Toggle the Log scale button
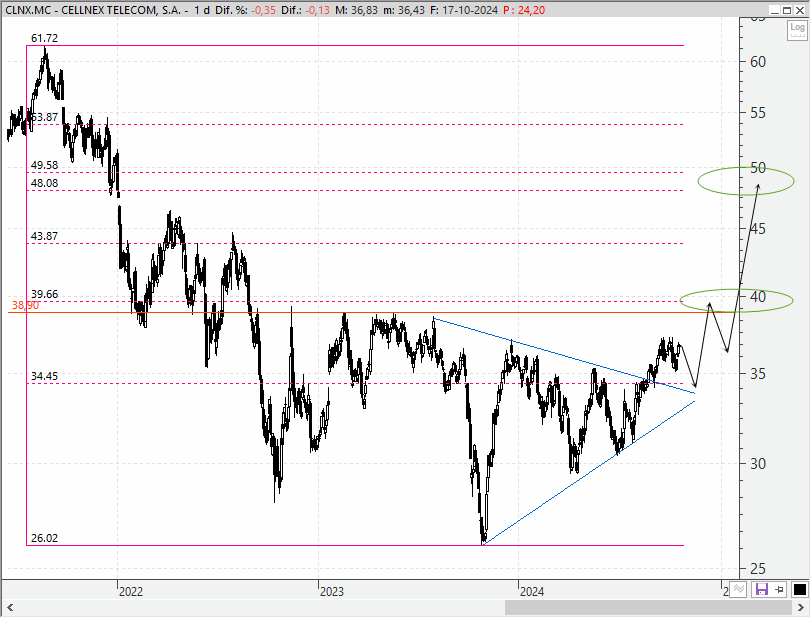 pyautogui.click(x=798, y=30)
